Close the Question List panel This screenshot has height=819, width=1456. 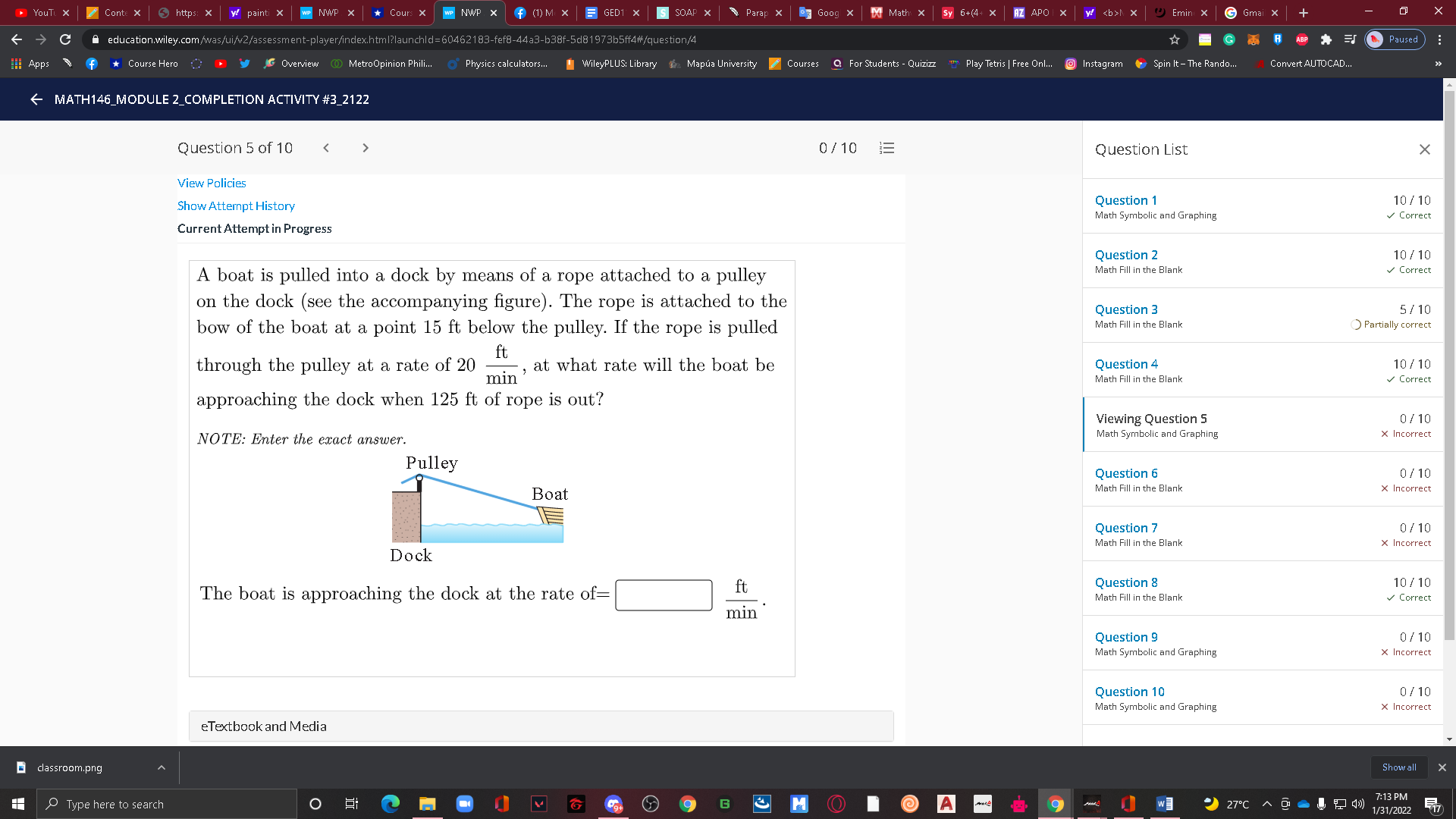[x=1424, y=149]
